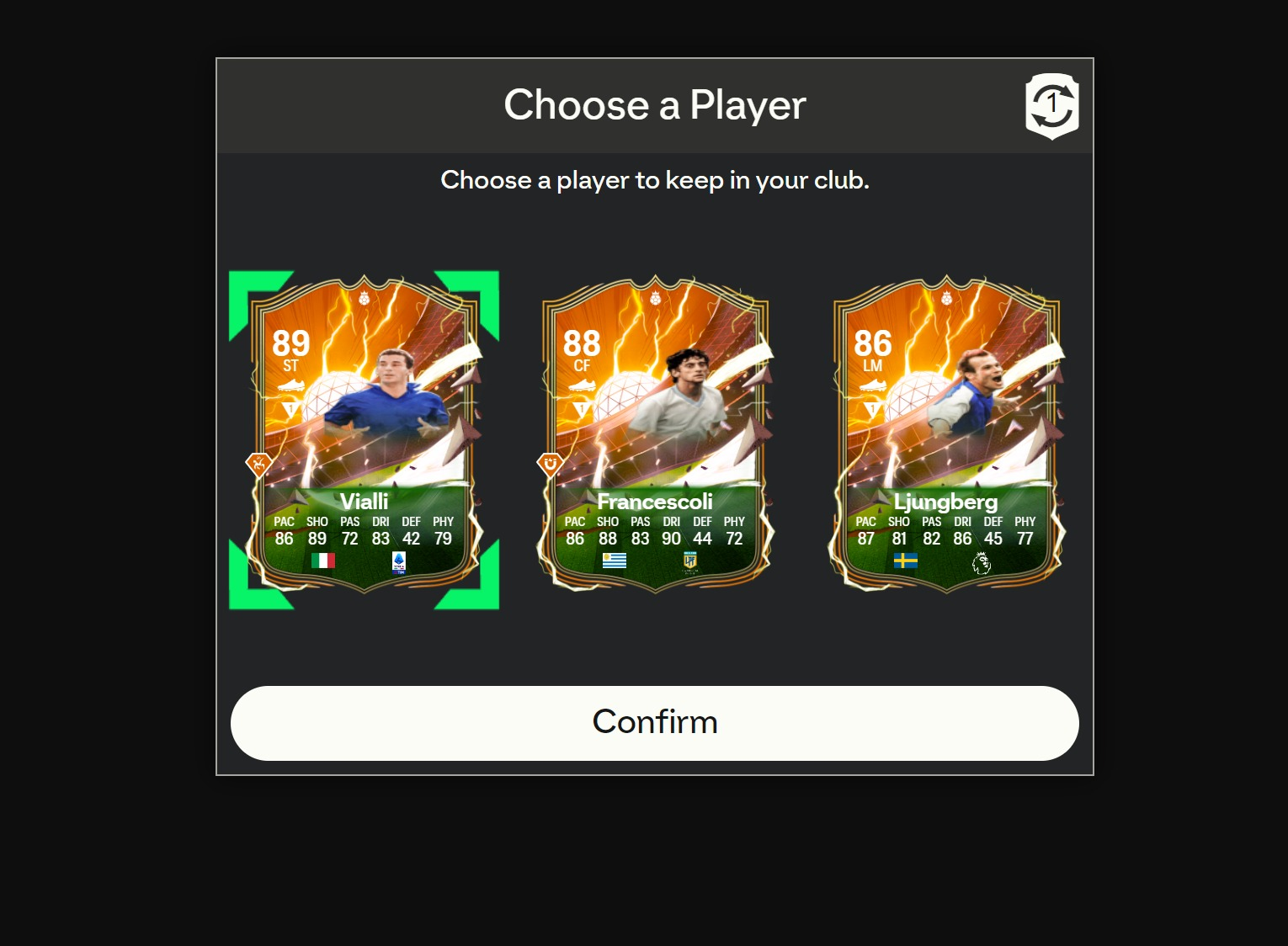Click Vialli's 89 overall rating
Viewport: 1288px width, 946px height.
[x=290, y=343]
